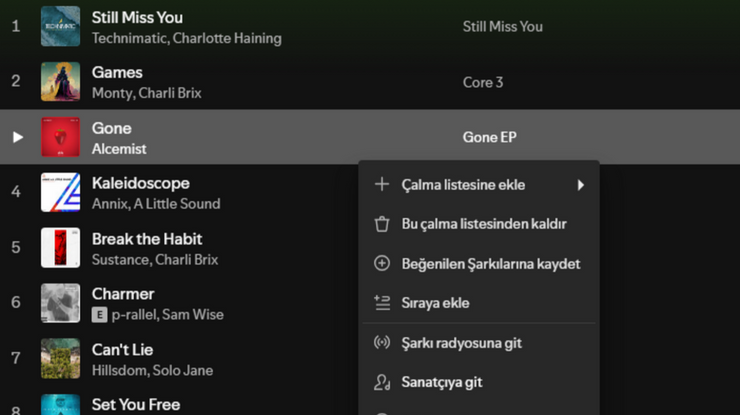Open Charli Brix artist link under Games
Image resolution: width=740 pixels, height=415 pixels.
(170, 93)
